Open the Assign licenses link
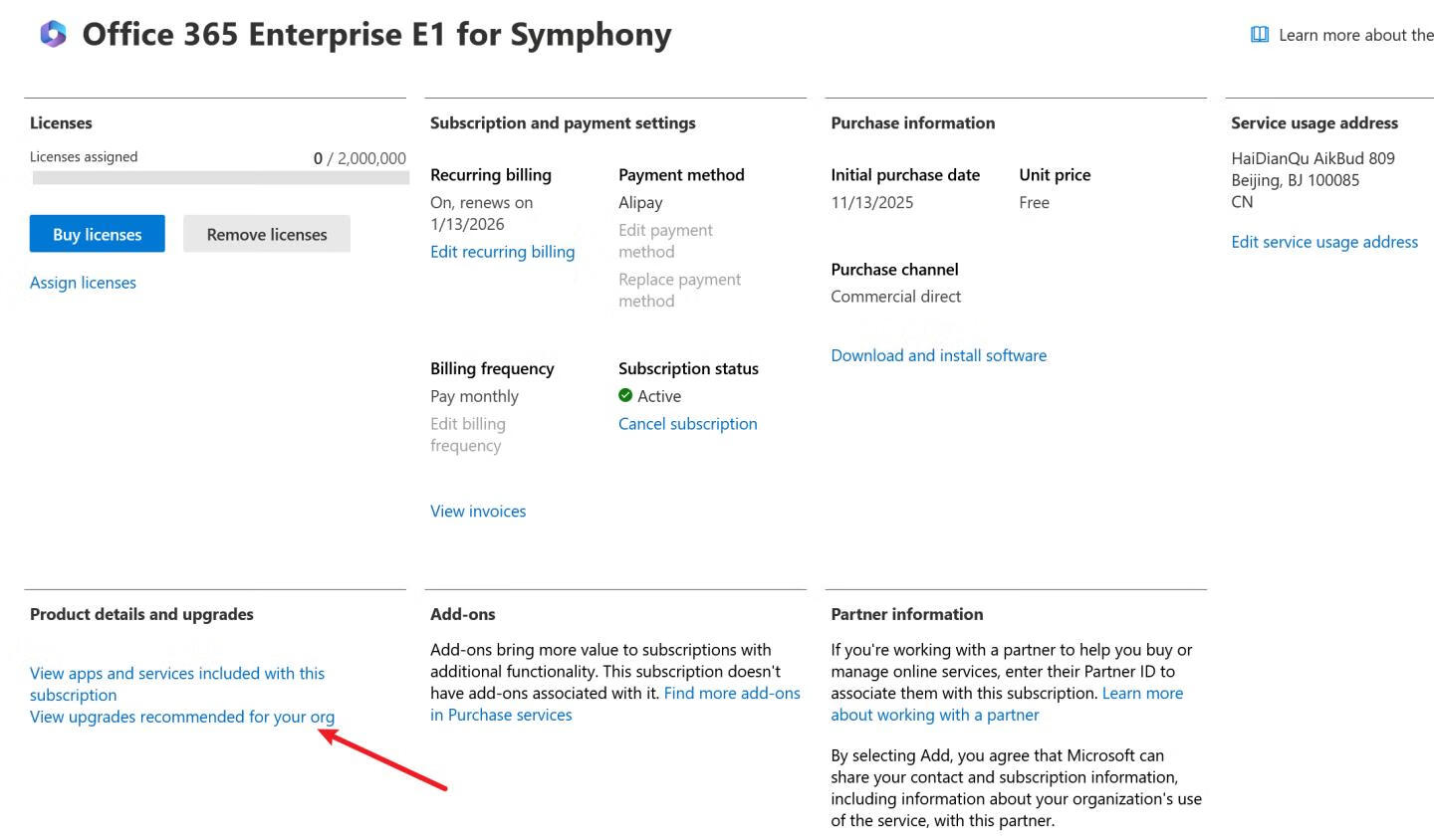1434x840 pixels. [x=83, y=283]
